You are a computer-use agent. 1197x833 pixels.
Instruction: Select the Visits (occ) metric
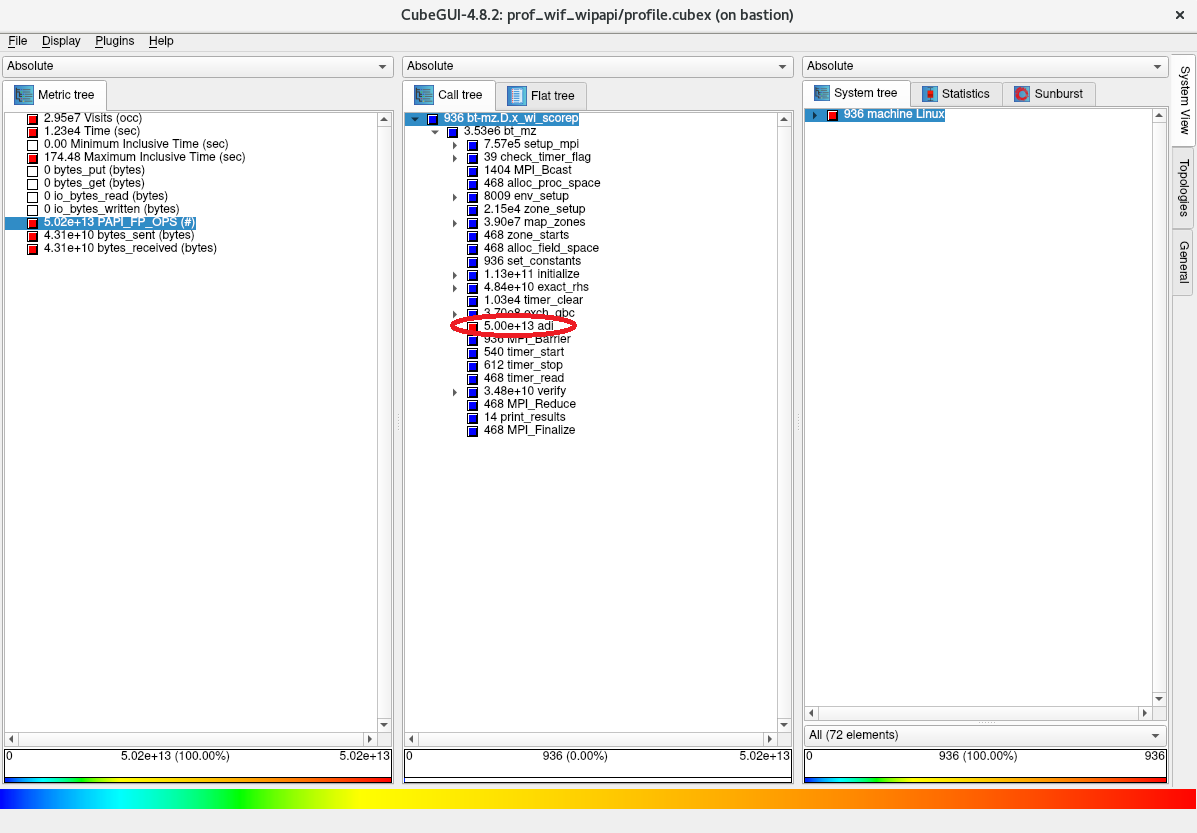coord(92,118)
